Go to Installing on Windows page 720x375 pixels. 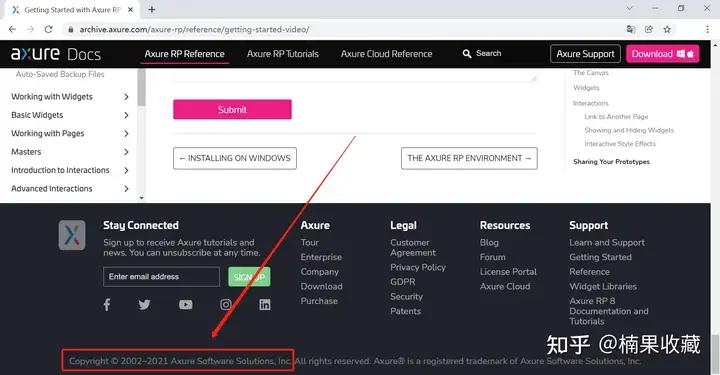click(x=235, y=158)
